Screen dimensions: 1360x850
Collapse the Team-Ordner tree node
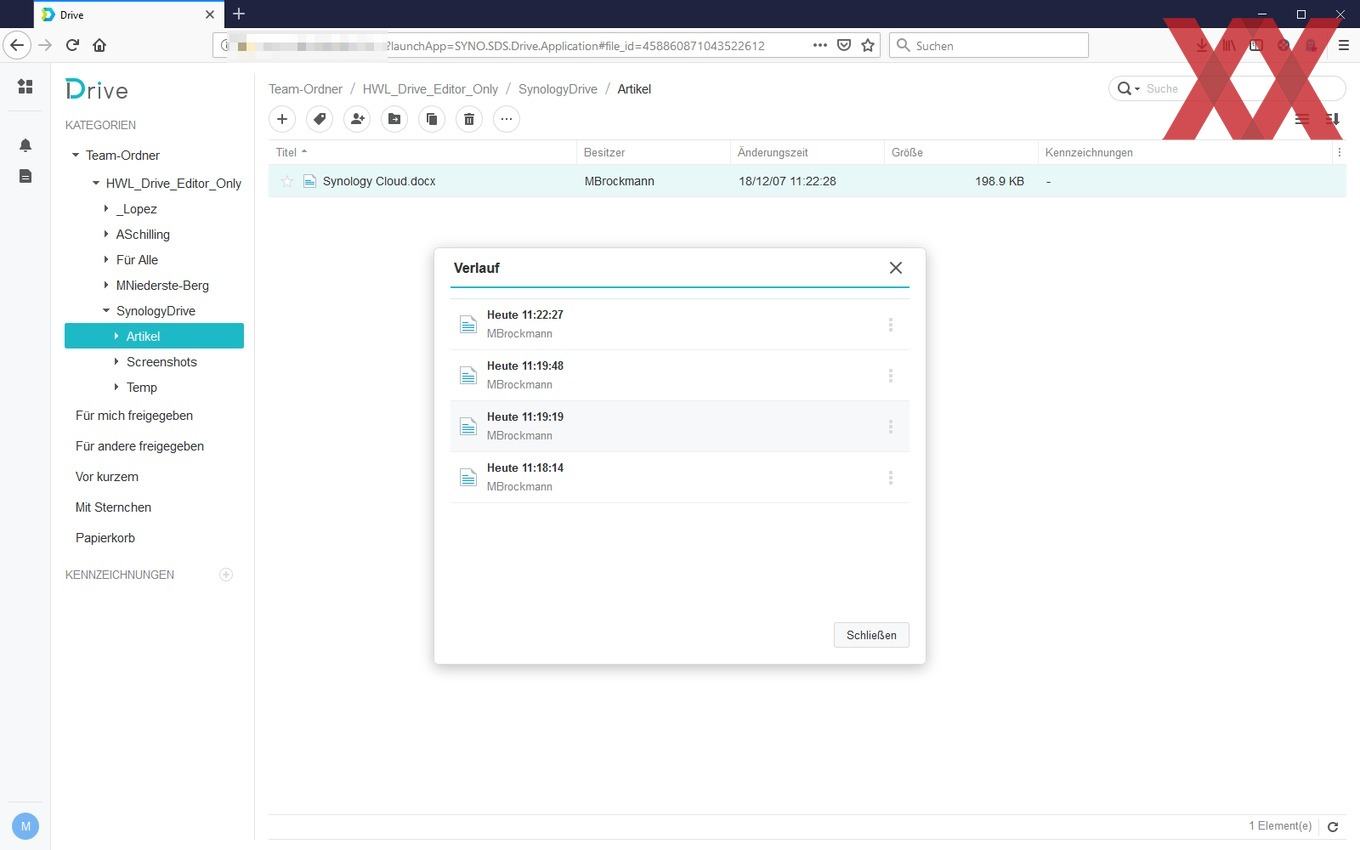(75, 155)
